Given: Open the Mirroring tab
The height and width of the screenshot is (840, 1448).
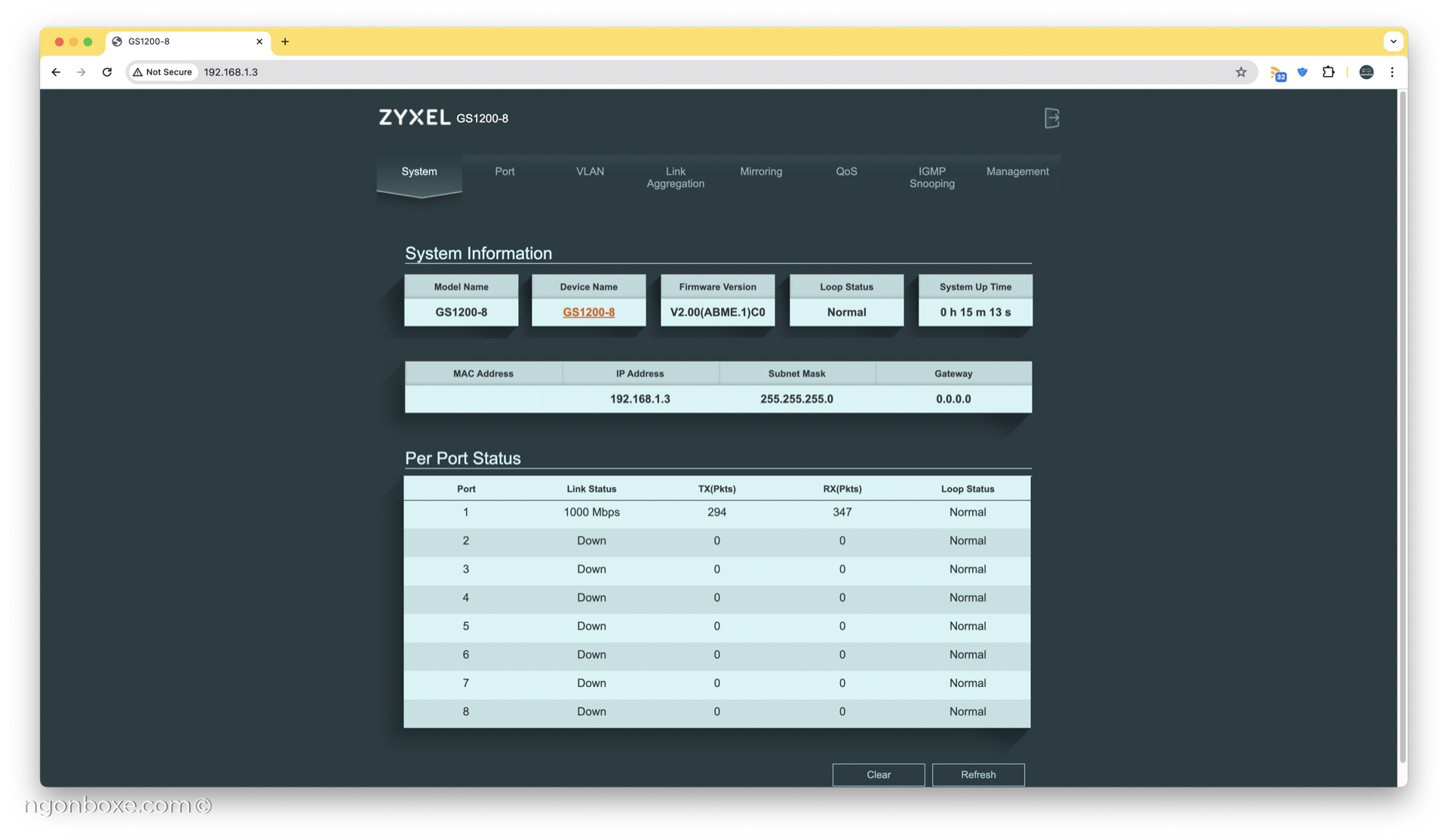Looking at the screenshot, I should tap(761, 172).
